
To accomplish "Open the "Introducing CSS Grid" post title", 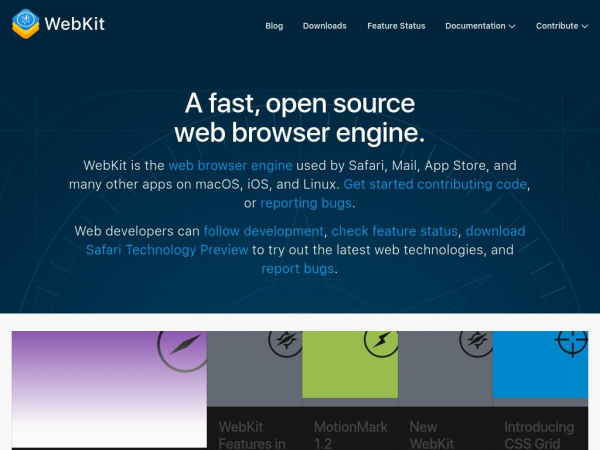I will click(539, 435).
